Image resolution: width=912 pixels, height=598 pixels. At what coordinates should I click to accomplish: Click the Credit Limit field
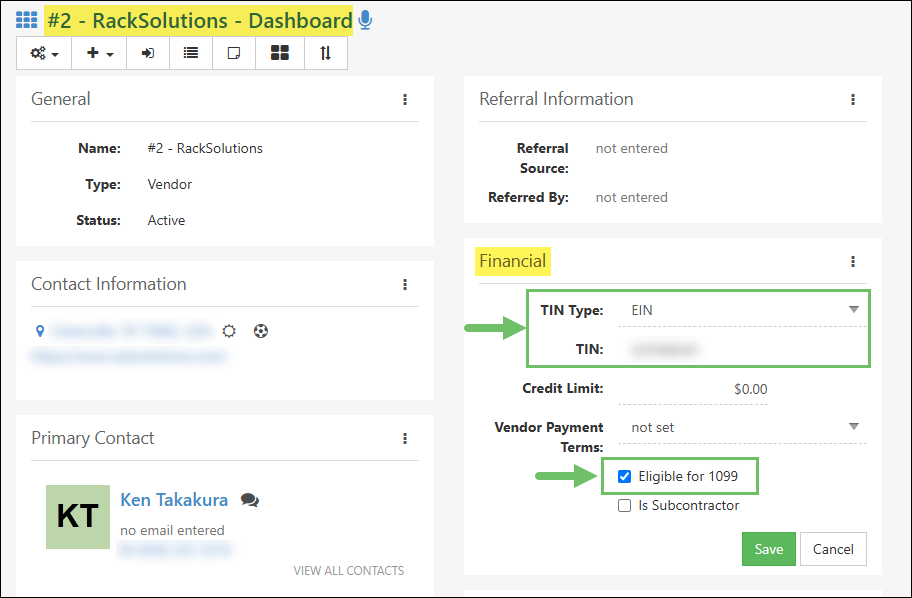click(693, 389)
